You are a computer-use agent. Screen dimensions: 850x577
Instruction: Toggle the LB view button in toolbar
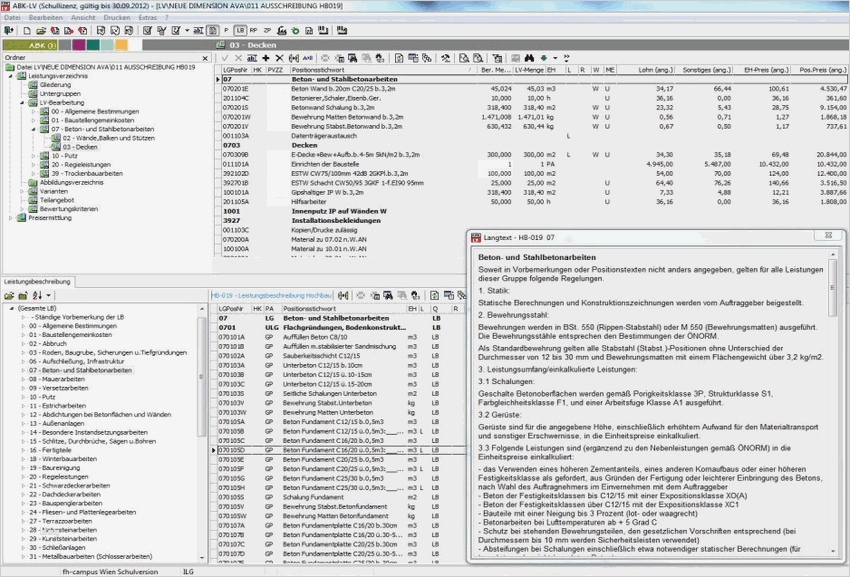(240, 31)
